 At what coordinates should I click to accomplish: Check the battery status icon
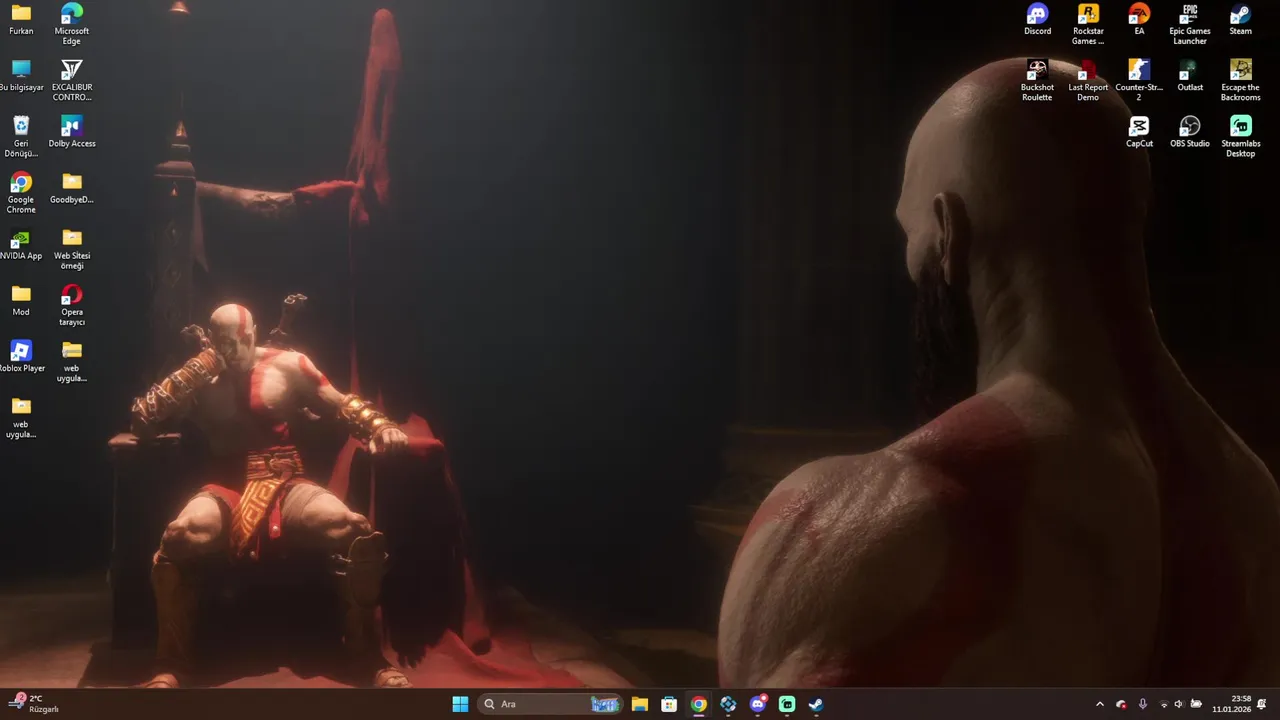(1196, 704)
